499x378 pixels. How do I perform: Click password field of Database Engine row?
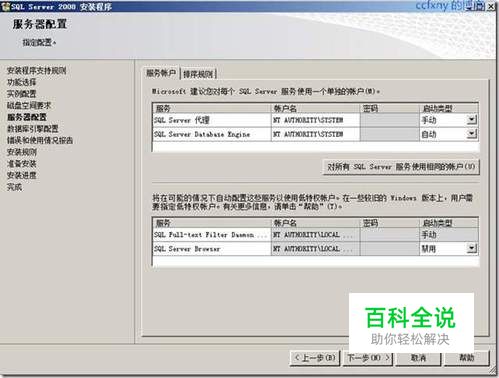pos(389,134)
